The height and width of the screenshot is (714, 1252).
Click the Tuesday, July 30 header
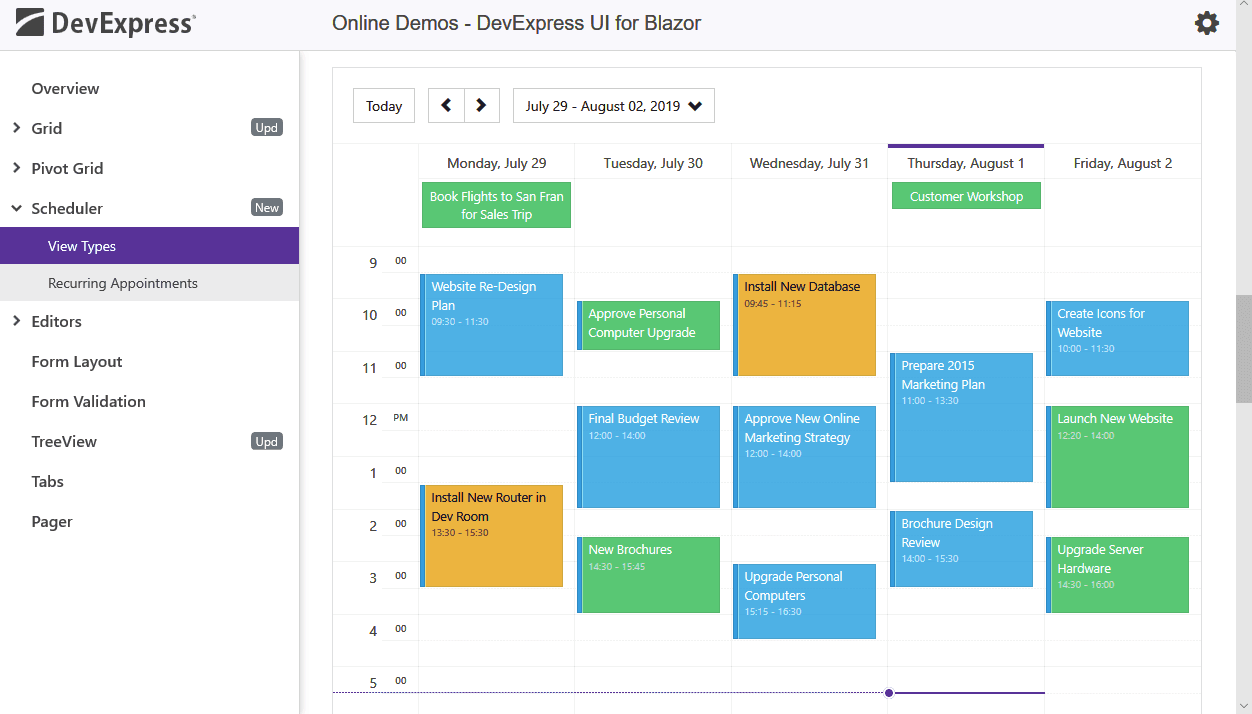(x=653, y=163)
